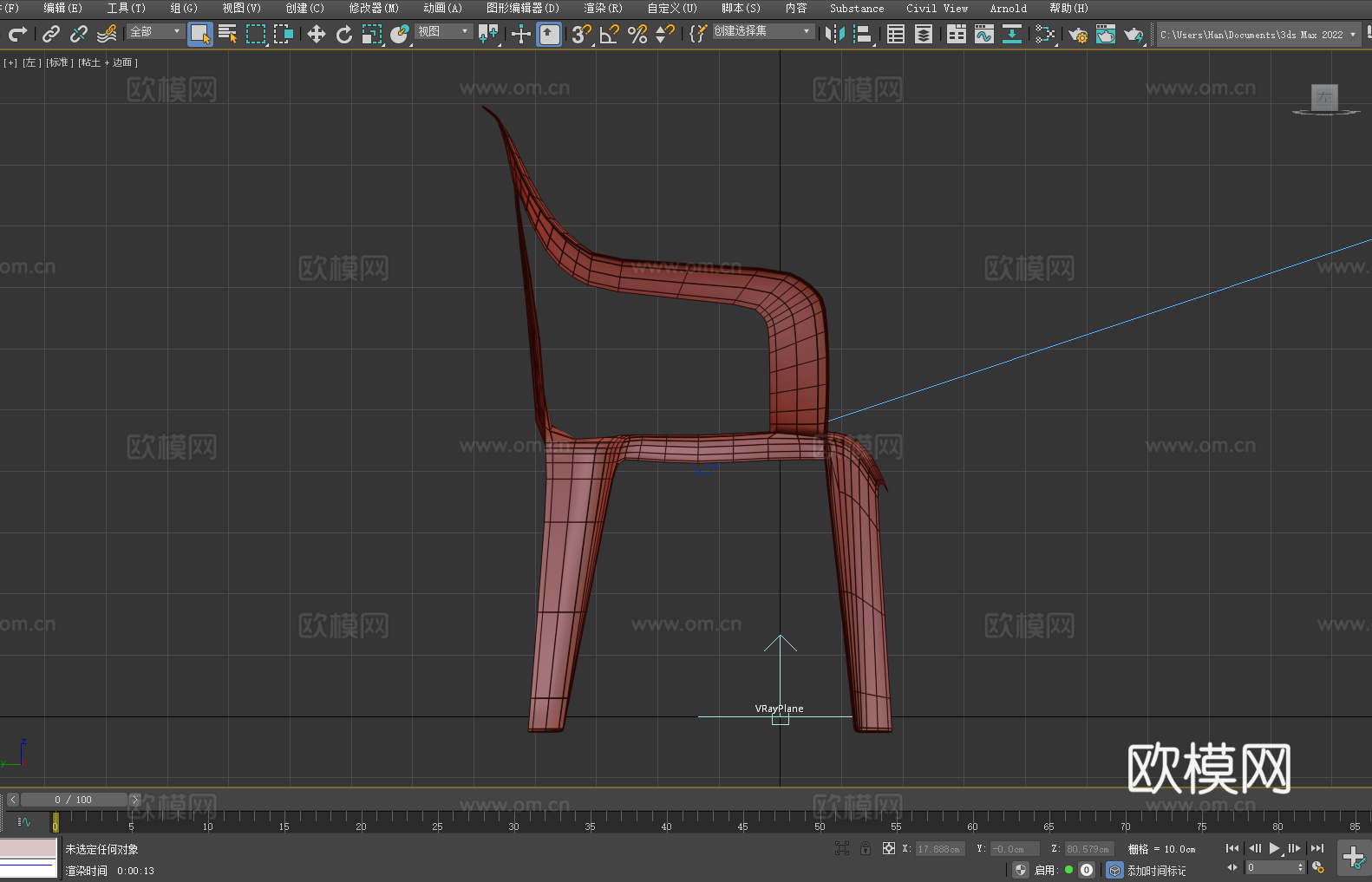Open the Rendered Frame Window icon
Viewport: 1372px width, 882px height.
(1106, 34)
